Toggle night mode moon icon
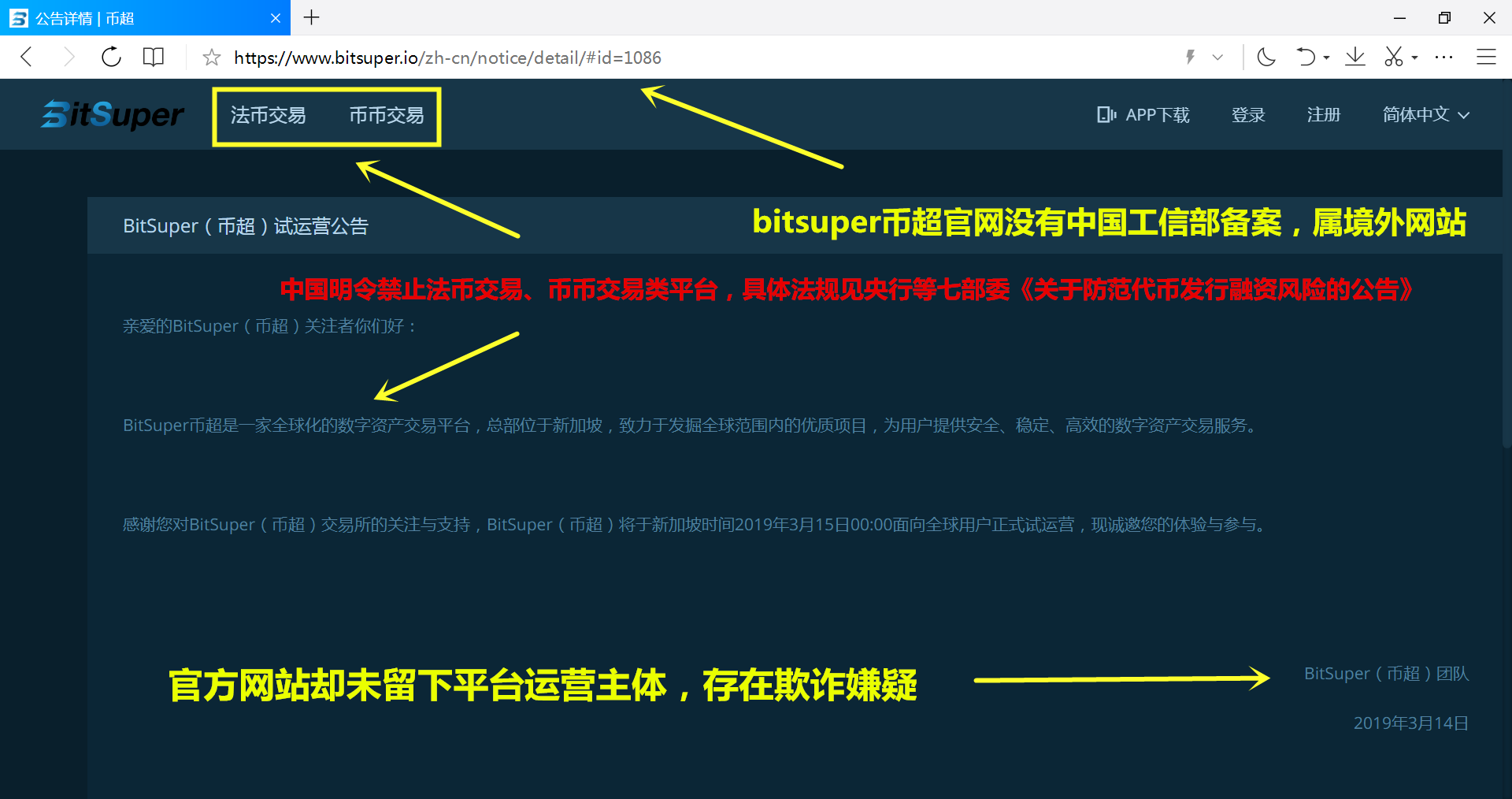This screenshot has height=799, width=1512. [1266, 57]
